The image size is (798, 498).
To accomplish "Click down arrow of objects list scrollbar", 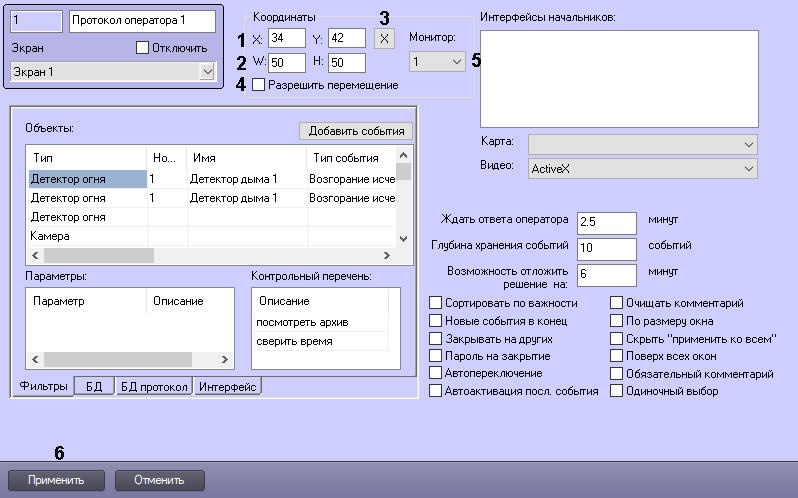I will pos(404,239).
